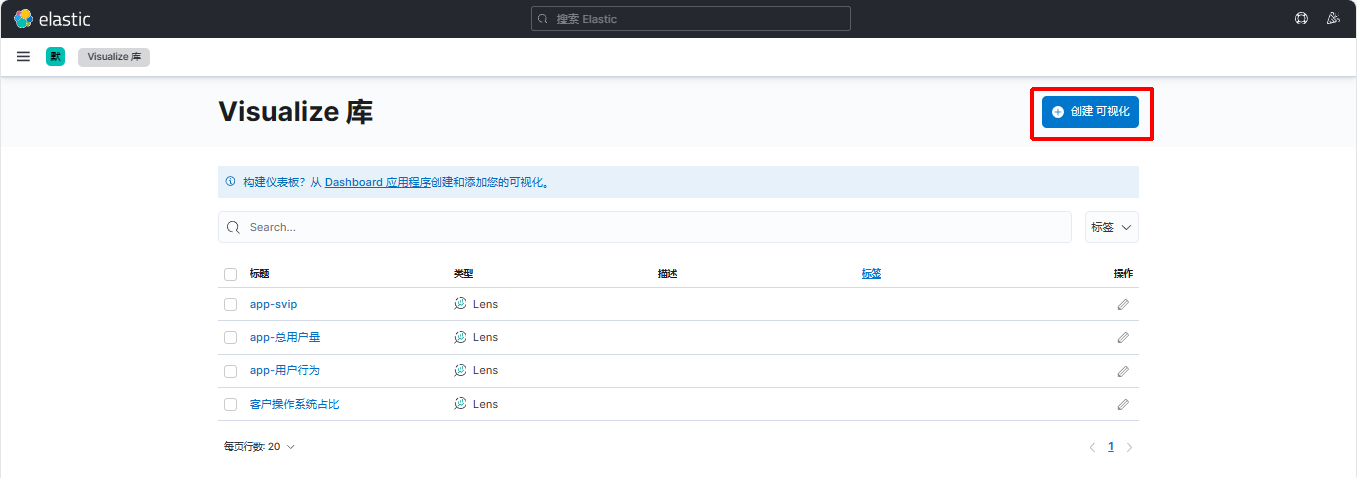Edit the app-总用户量 visualization pencil icon

coord(1123,337)
